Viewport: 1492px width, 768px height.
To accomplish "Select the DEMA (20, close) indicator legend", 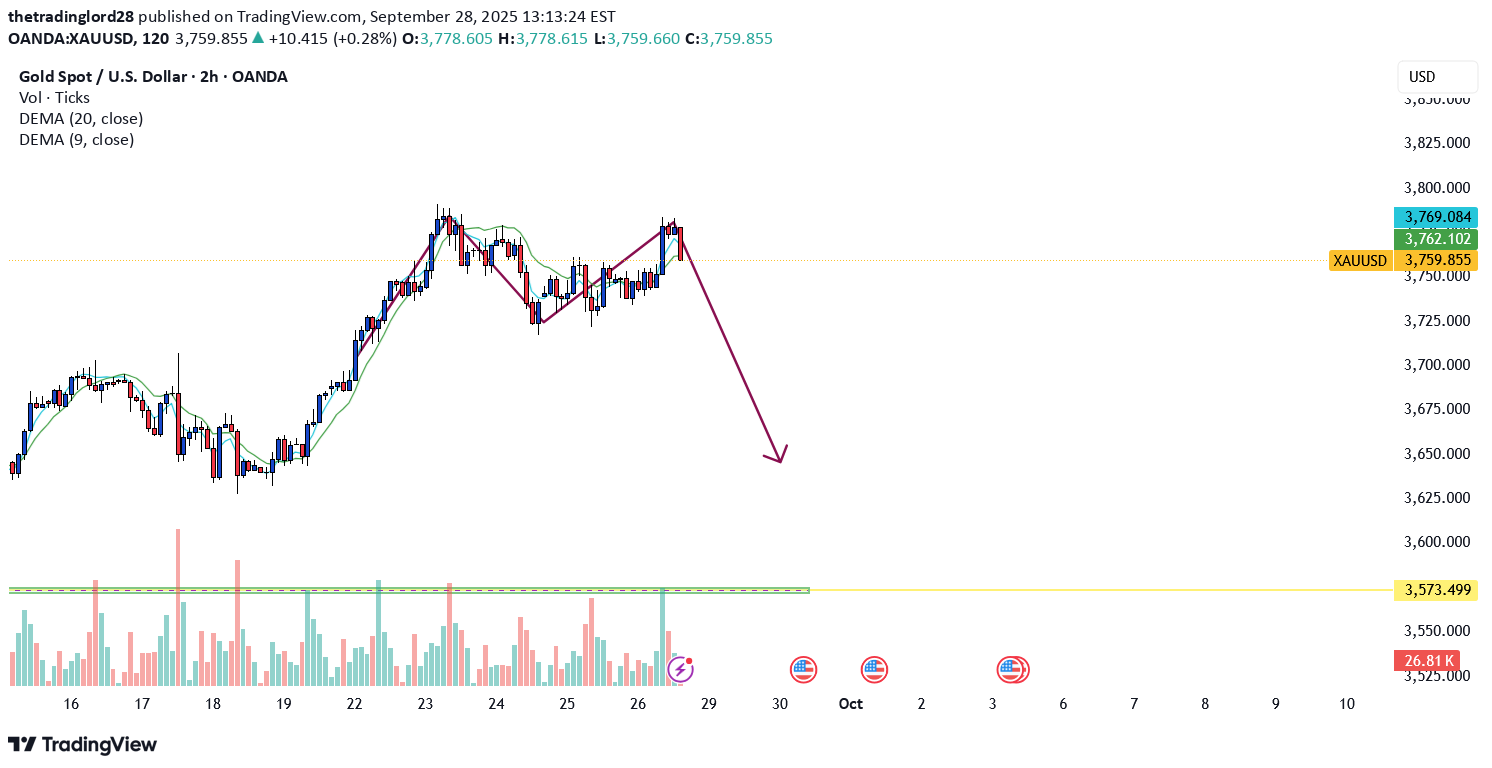I will (x=81, y=119).
